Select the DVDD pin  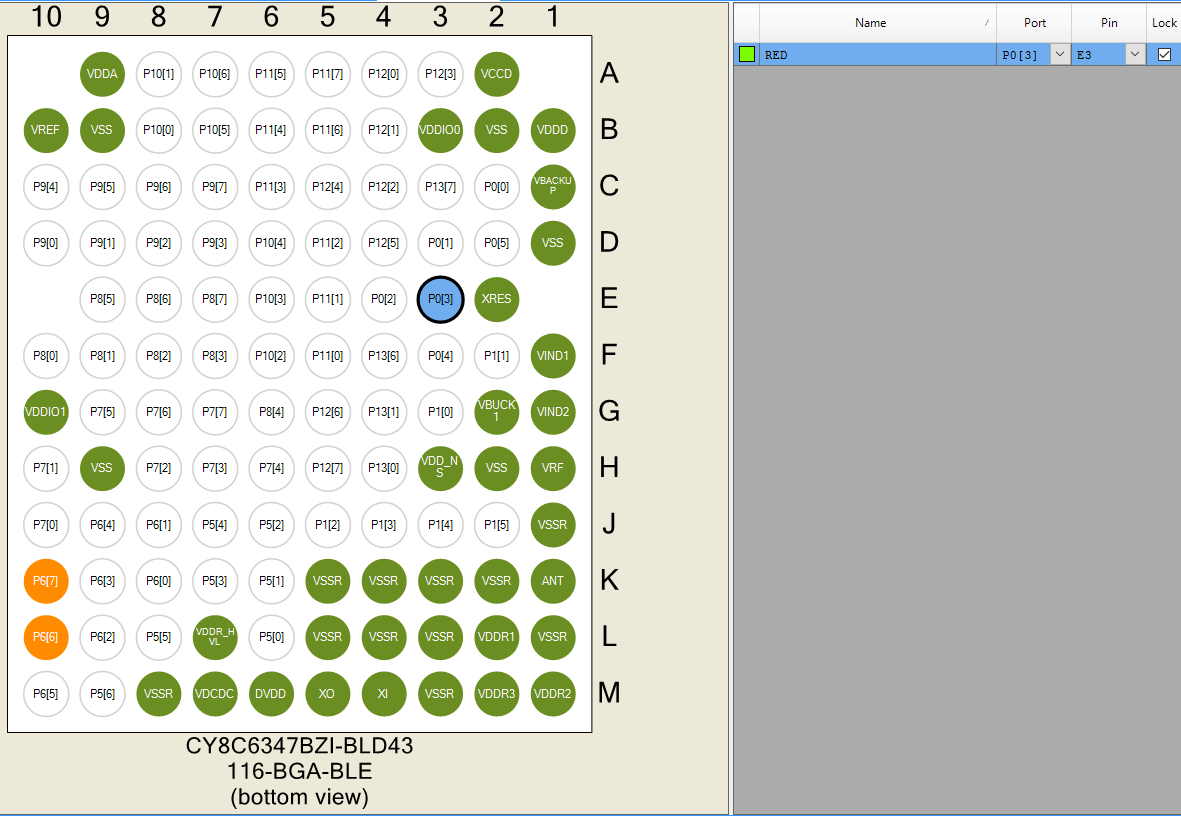[271, 694]
